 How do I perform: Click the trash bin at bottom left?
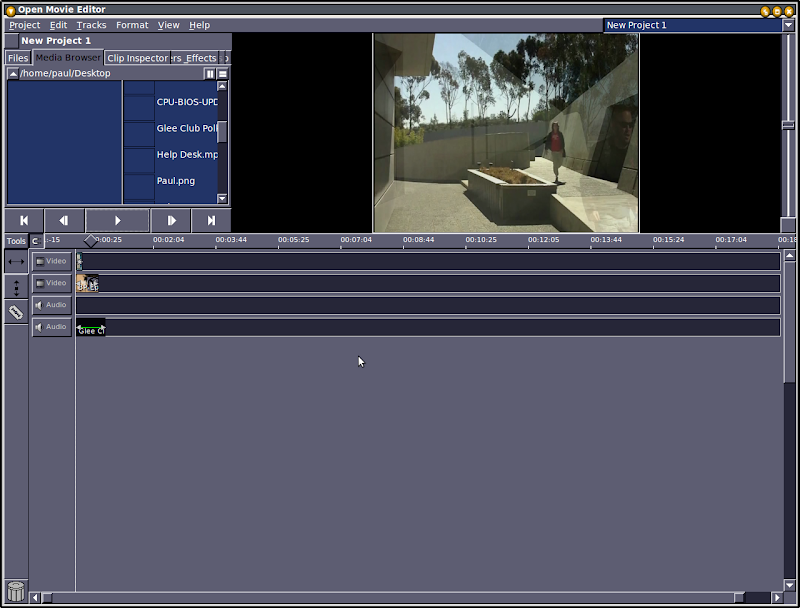(x=16, y=594)
